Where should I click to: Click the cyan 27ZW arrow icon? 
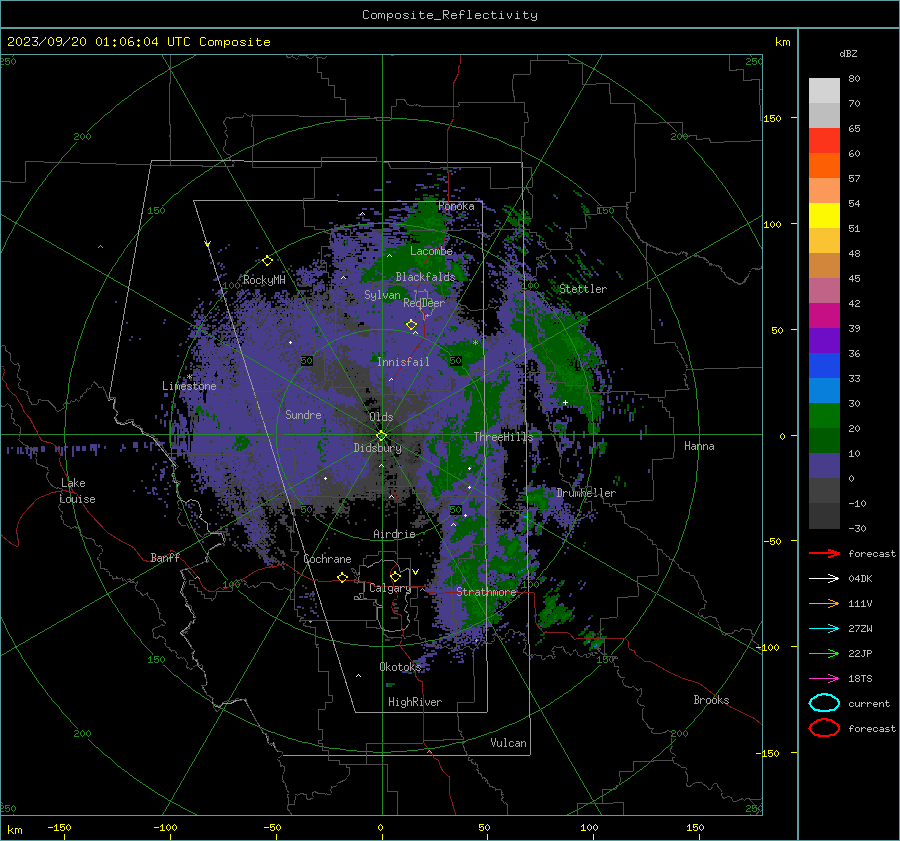pyautogui.click(x=824, y=629)
